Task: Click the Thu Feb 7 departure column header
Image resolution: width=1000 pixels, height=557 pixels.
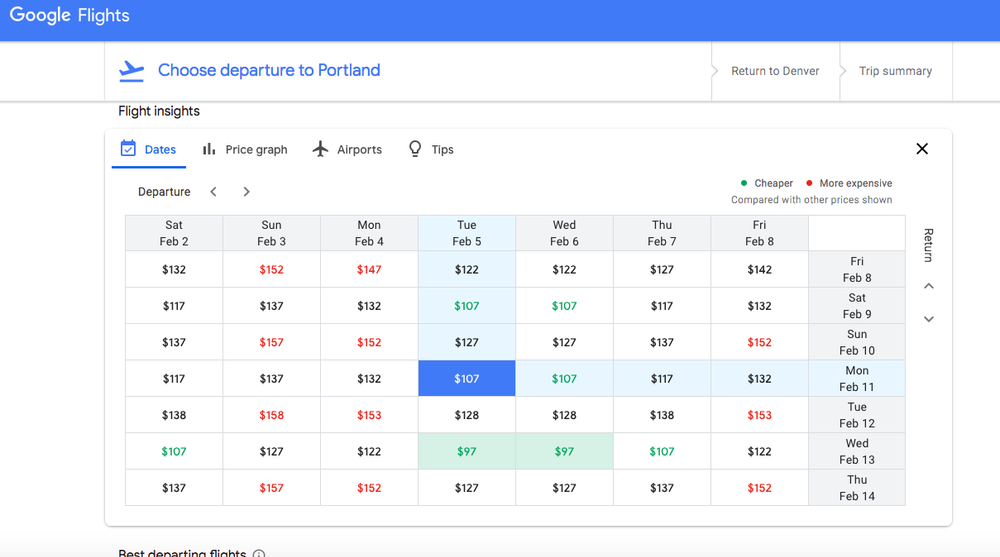Action: pyautogui.click(x=662, y=233)
